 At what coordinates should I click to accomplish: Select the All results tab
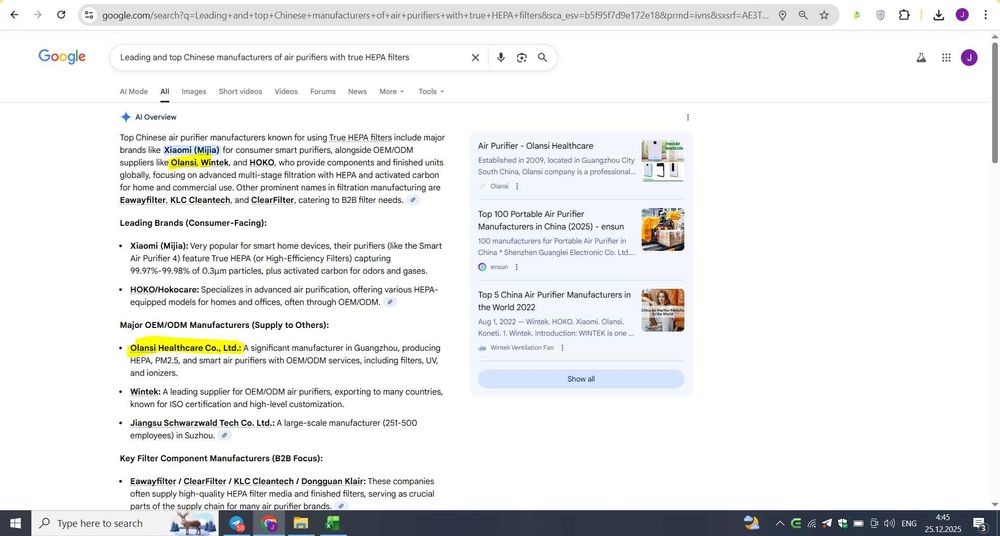click(x=165, y=91)
